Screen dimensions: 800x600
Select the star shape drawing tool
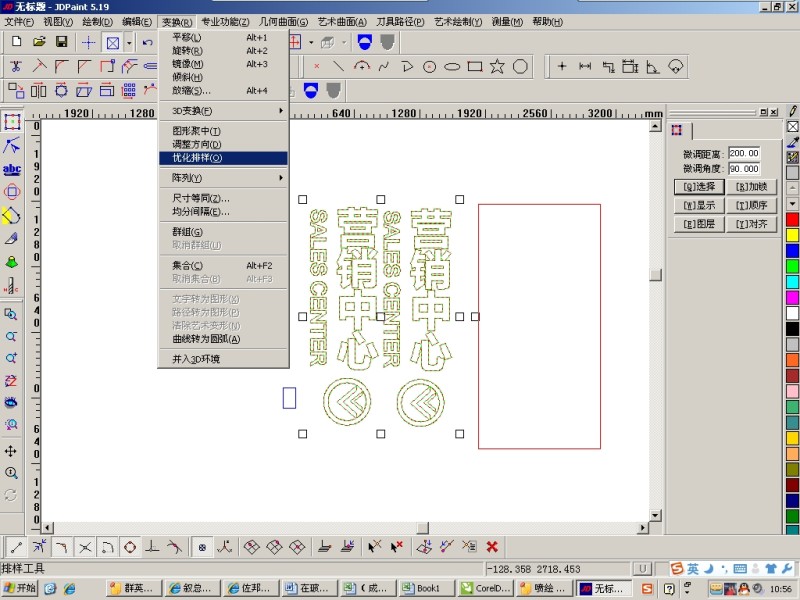[497, 67]
